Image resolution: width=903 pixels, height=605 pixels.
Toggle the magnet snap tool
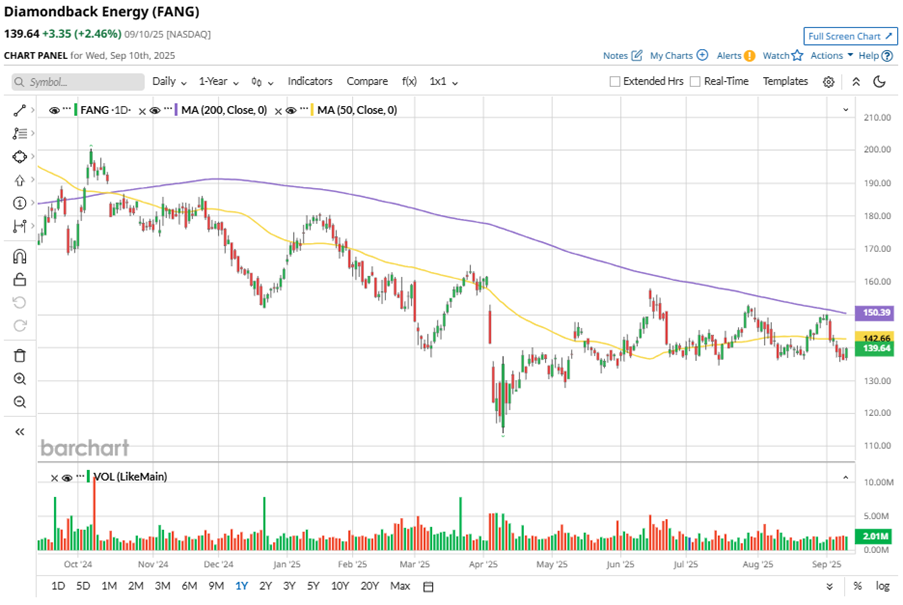[20, 256]
